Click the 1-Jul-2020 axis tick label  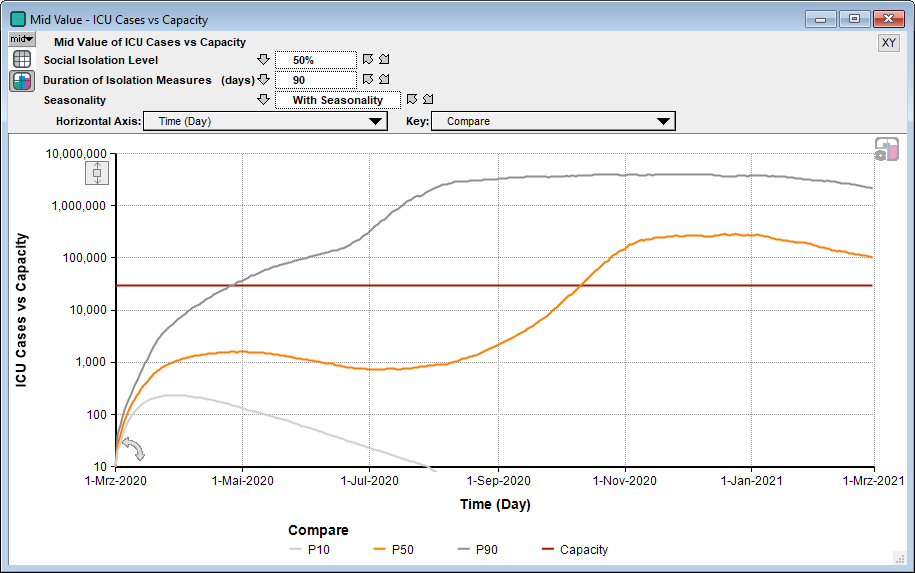point(369,481)
